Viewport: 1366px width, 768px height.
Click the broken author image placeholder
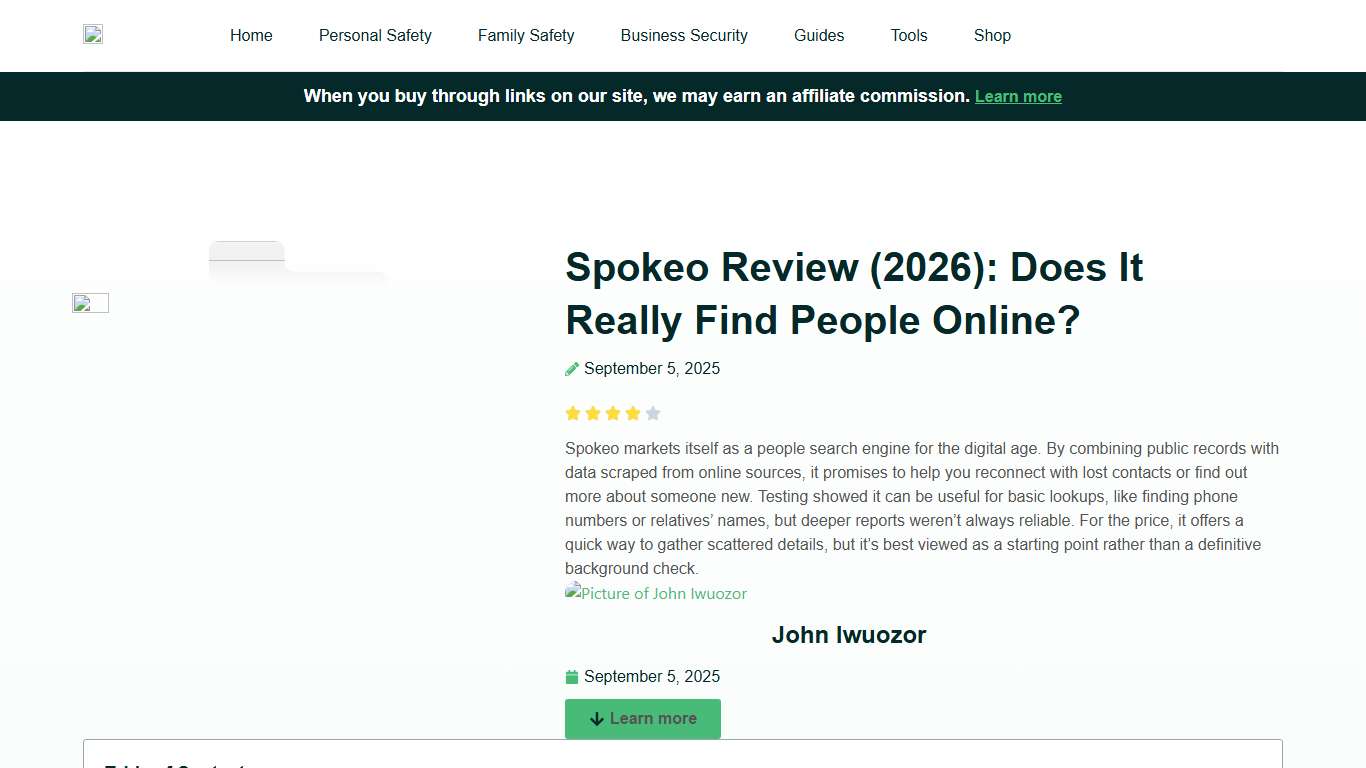click(x=571, y=593)
